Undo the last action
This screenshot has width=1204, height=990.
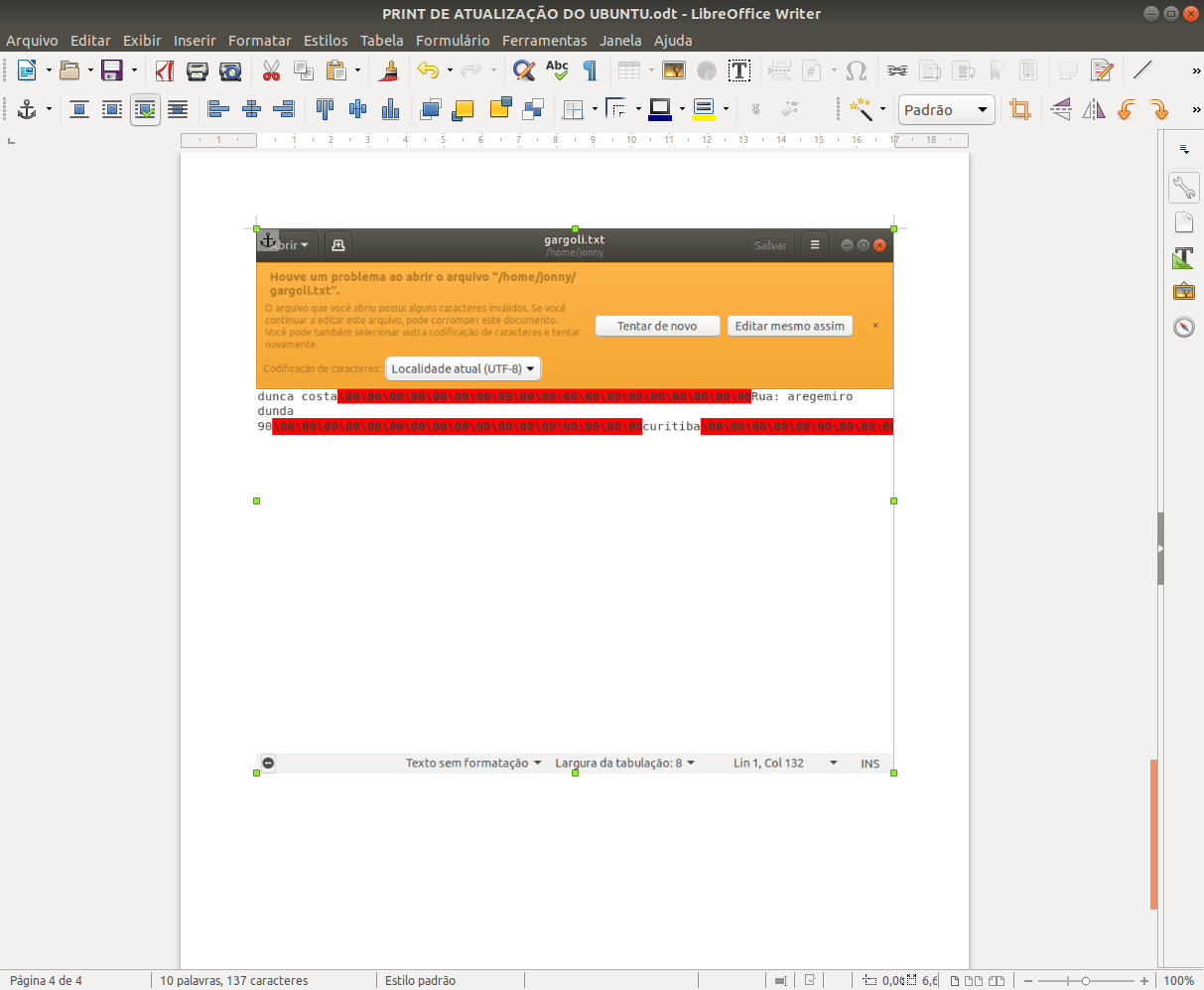coord(428,71)
